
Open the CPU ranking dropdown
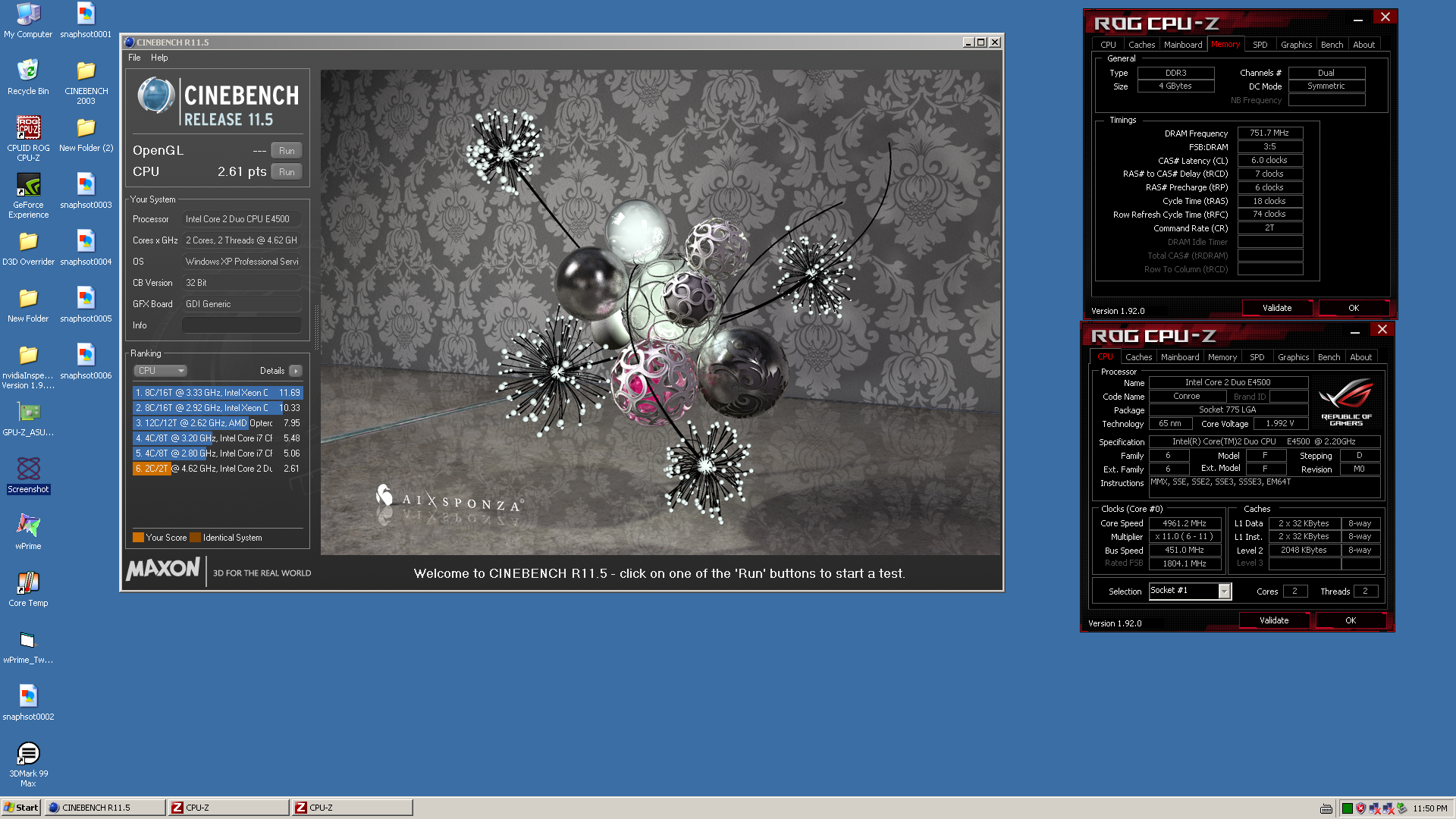click(x=160, y=371)
